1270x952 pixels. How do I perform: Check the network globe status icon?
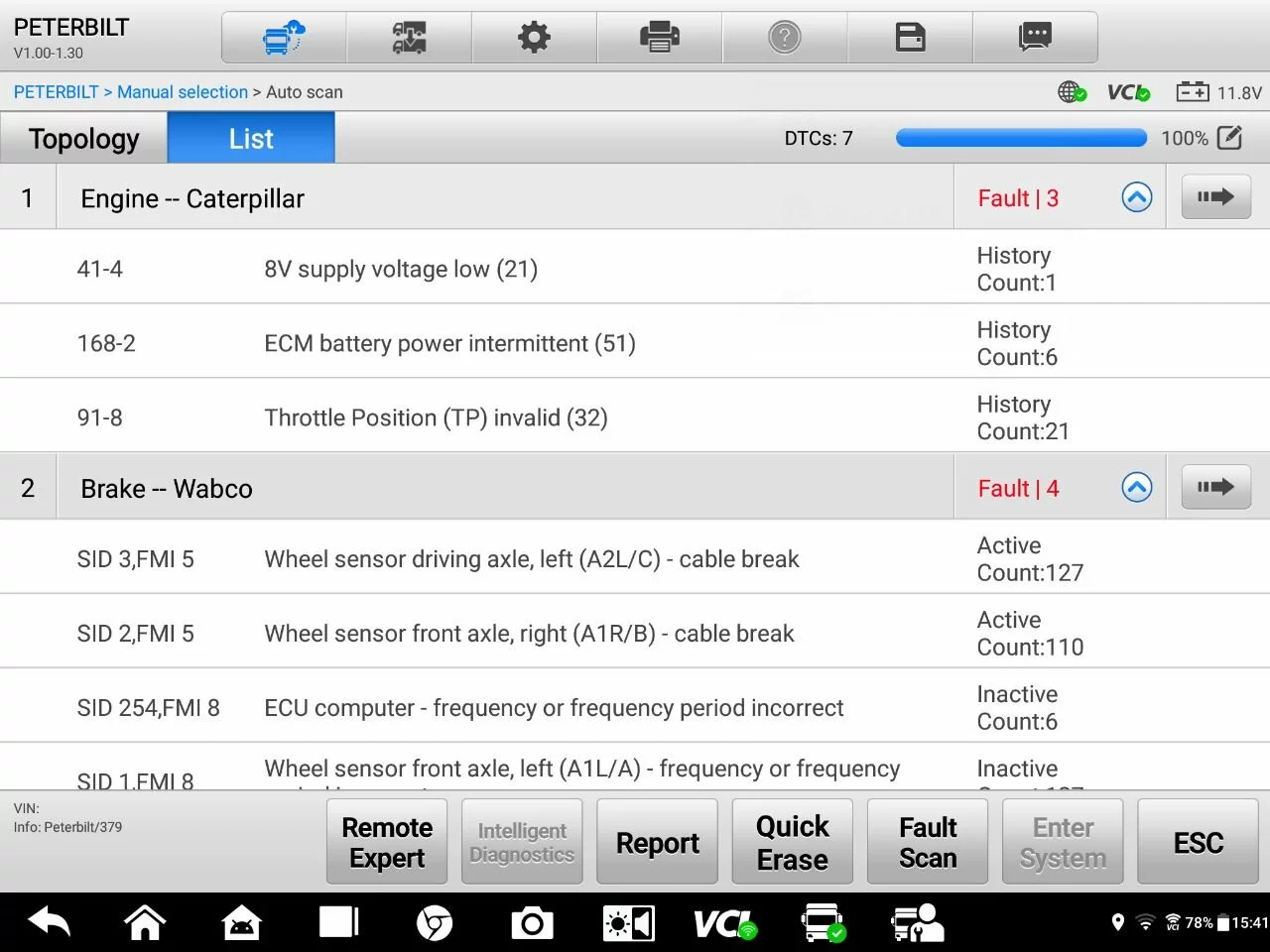click(1072, 92)
